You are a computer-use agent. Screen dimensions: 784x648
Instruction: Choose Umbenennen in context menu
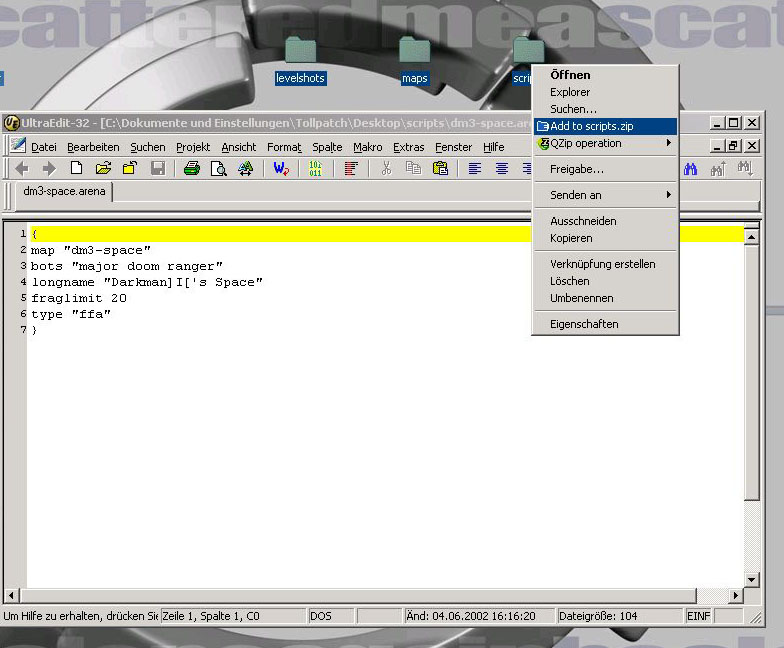605,298
